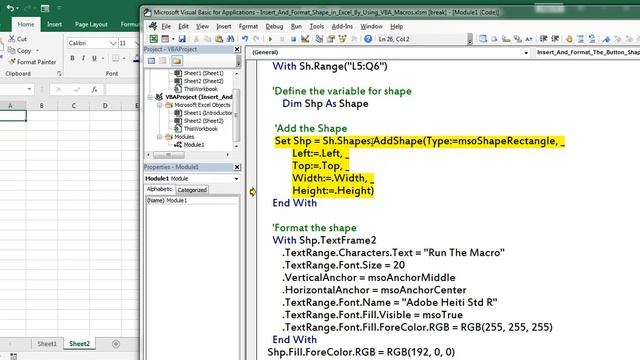Run the macro with the green play icon
This screenshot has width=640, height=360.
pyautogui.click(x=270, y=39)
